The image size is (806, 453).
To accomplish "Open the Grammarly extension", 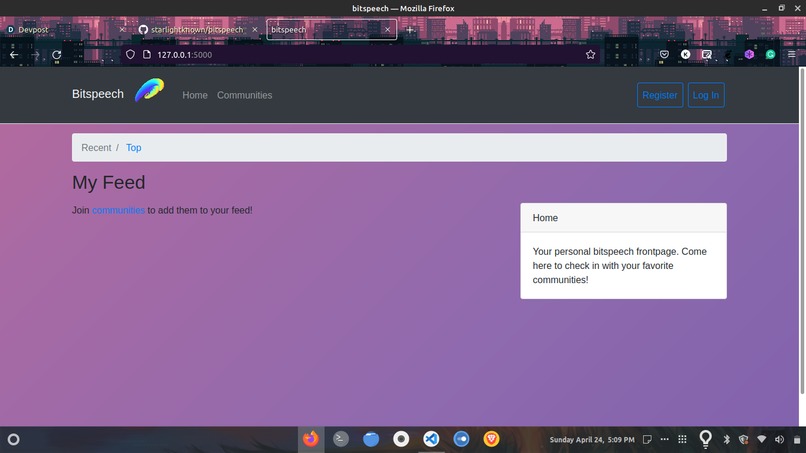I will pyautogui.click(x=770, y=54).
